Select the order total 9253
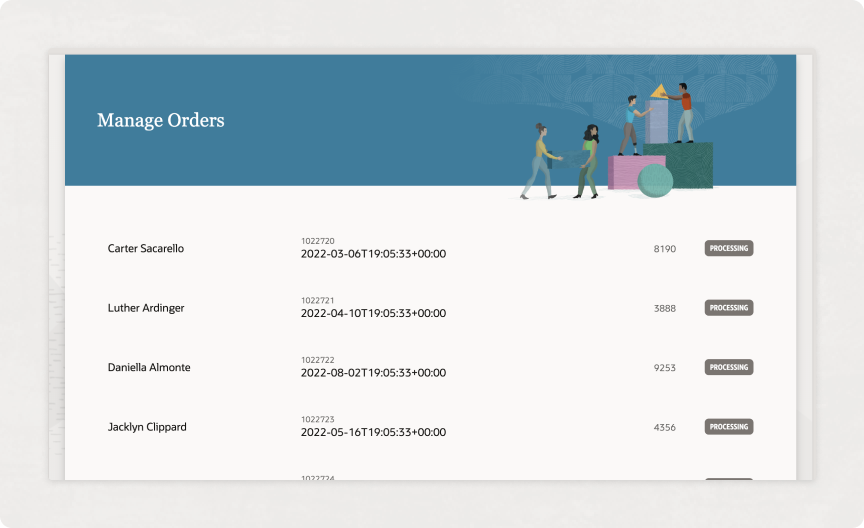 pos(664,367)
